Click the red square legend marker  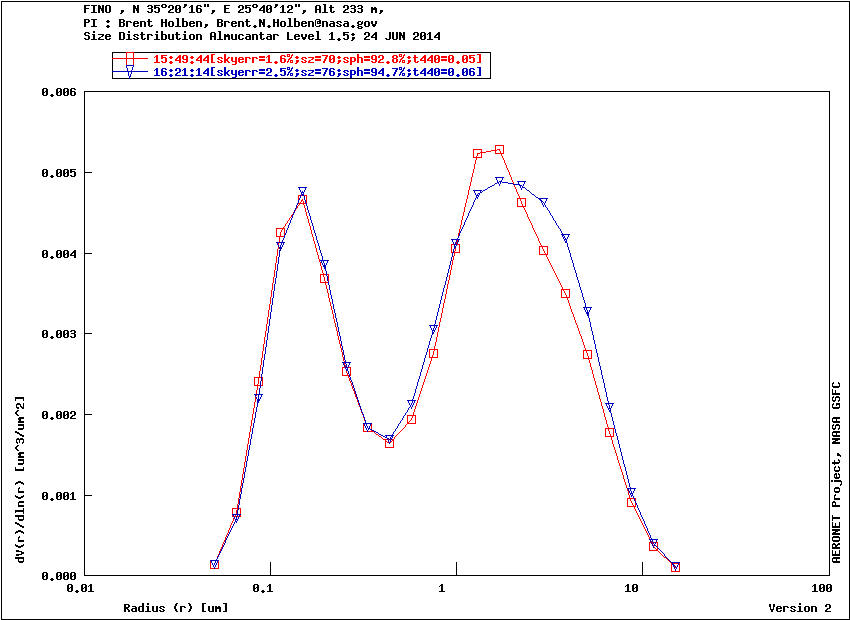[130, 60]
